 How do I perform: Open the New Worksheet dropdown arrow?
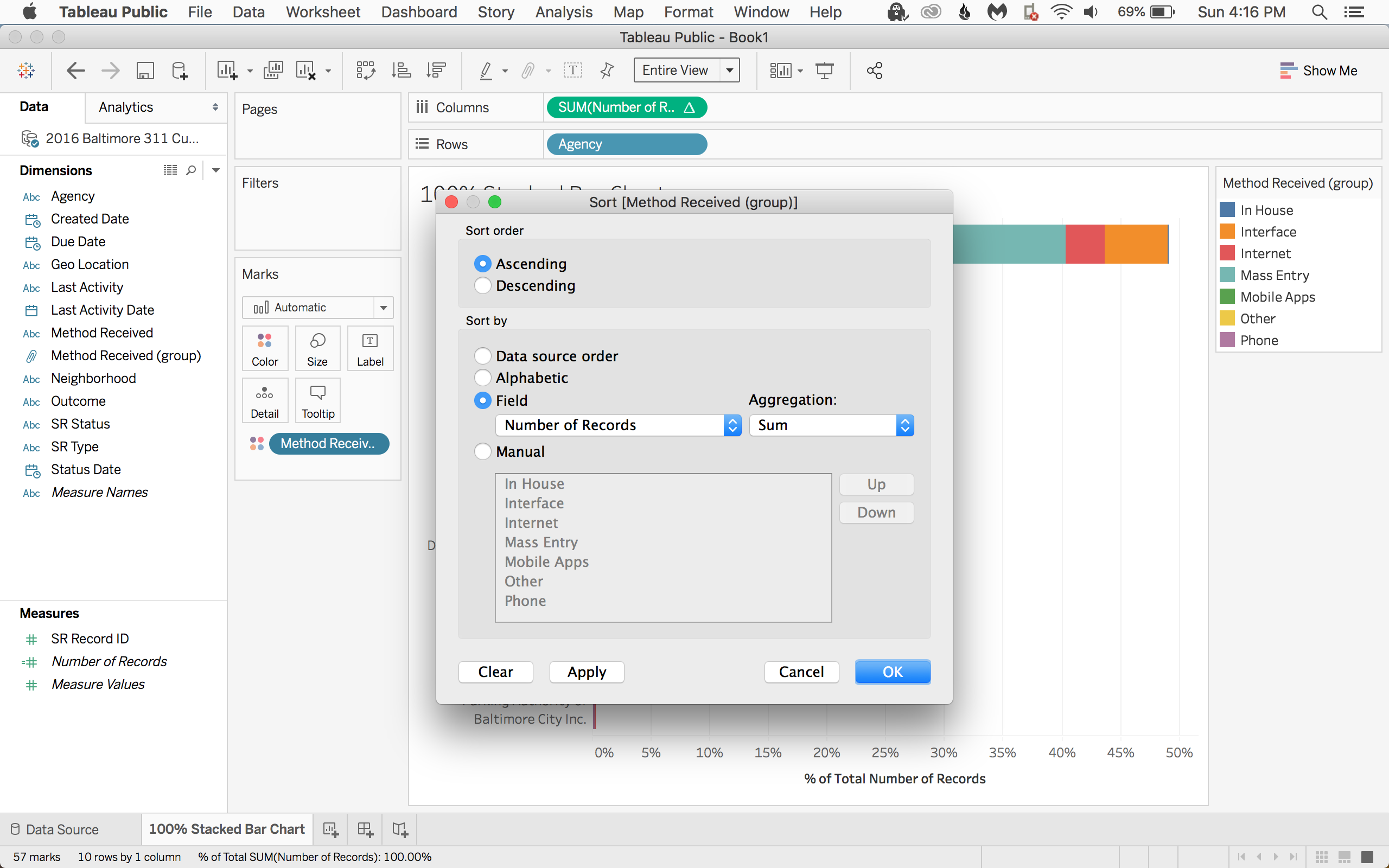click(250, 71)
